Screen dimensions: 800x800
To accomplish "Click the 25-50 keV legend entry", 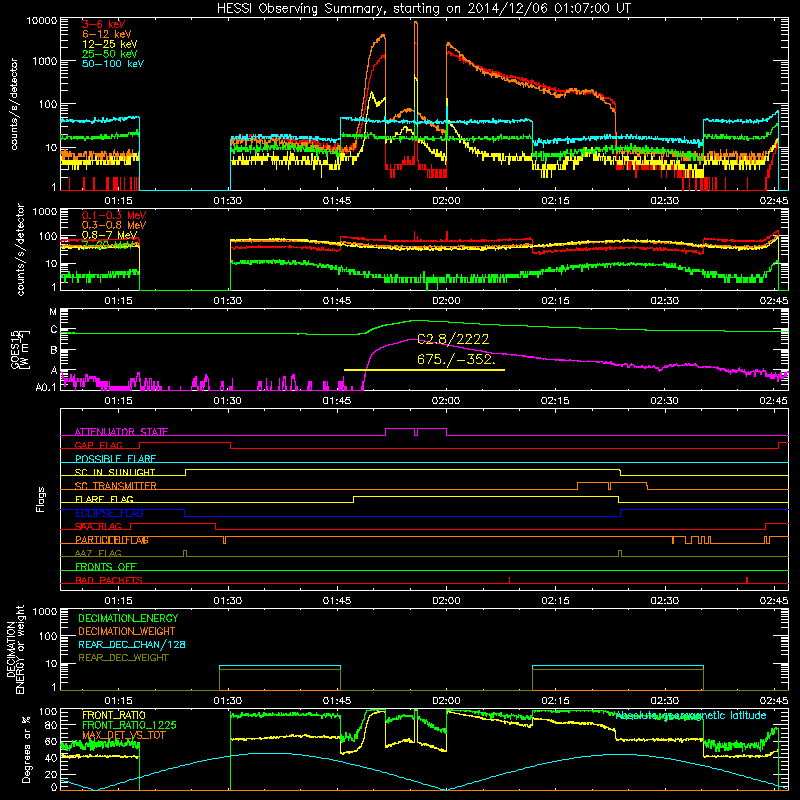I will pos(110,54).
